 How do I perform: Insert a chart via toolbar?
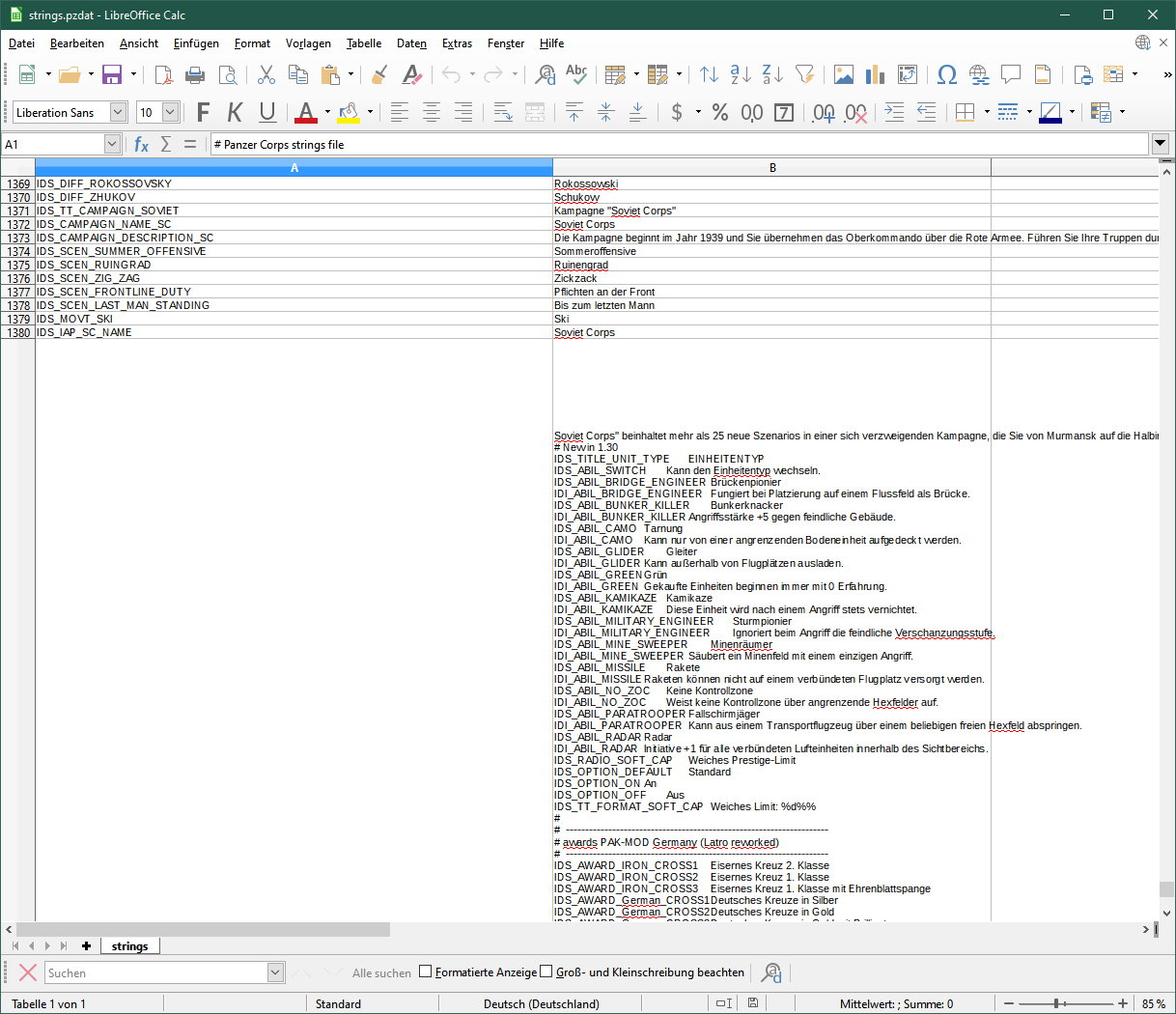tap(876, 74)
